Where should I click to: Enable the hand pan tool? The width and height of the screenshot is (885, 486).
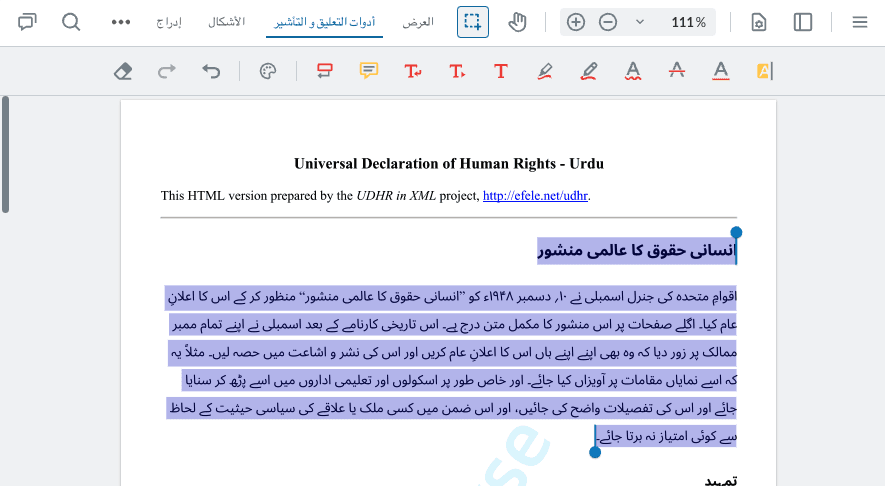517,22
